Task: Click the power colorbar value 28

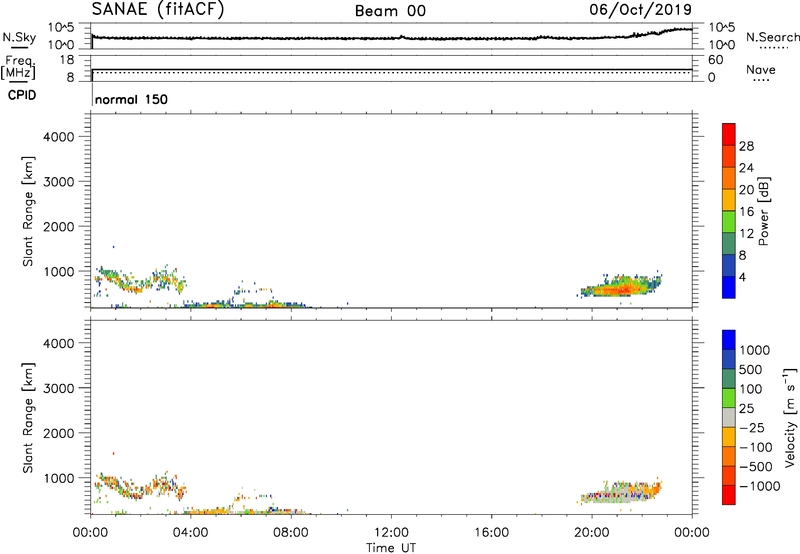Action: point(746,146)
